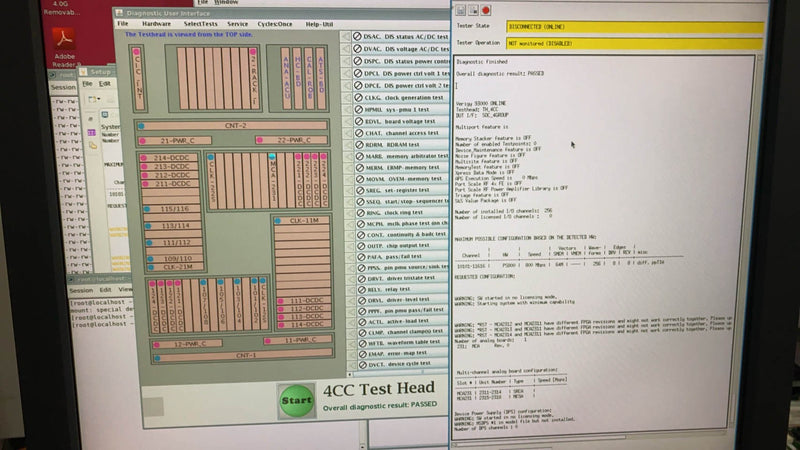Toggle the DSPC DIS status power control icon

358,61
